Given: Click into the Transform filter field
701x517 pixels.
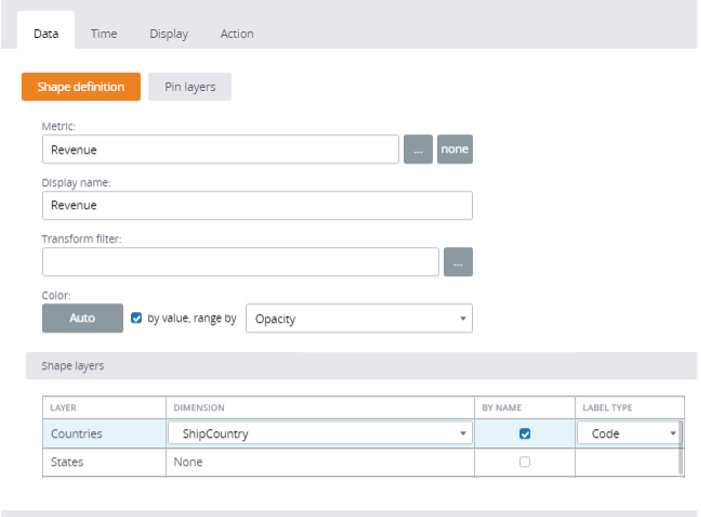Looking at the screenshot, I should point(240,262).
